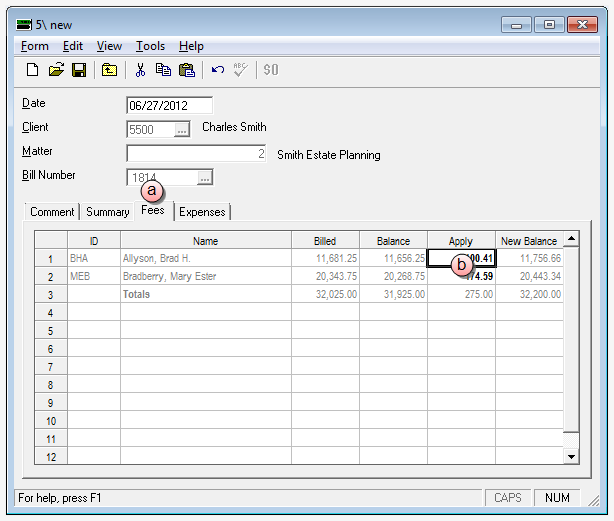This screenshot has width=614, height=521.
Task: Open the Help menu
Action: [x=191, y=46]
